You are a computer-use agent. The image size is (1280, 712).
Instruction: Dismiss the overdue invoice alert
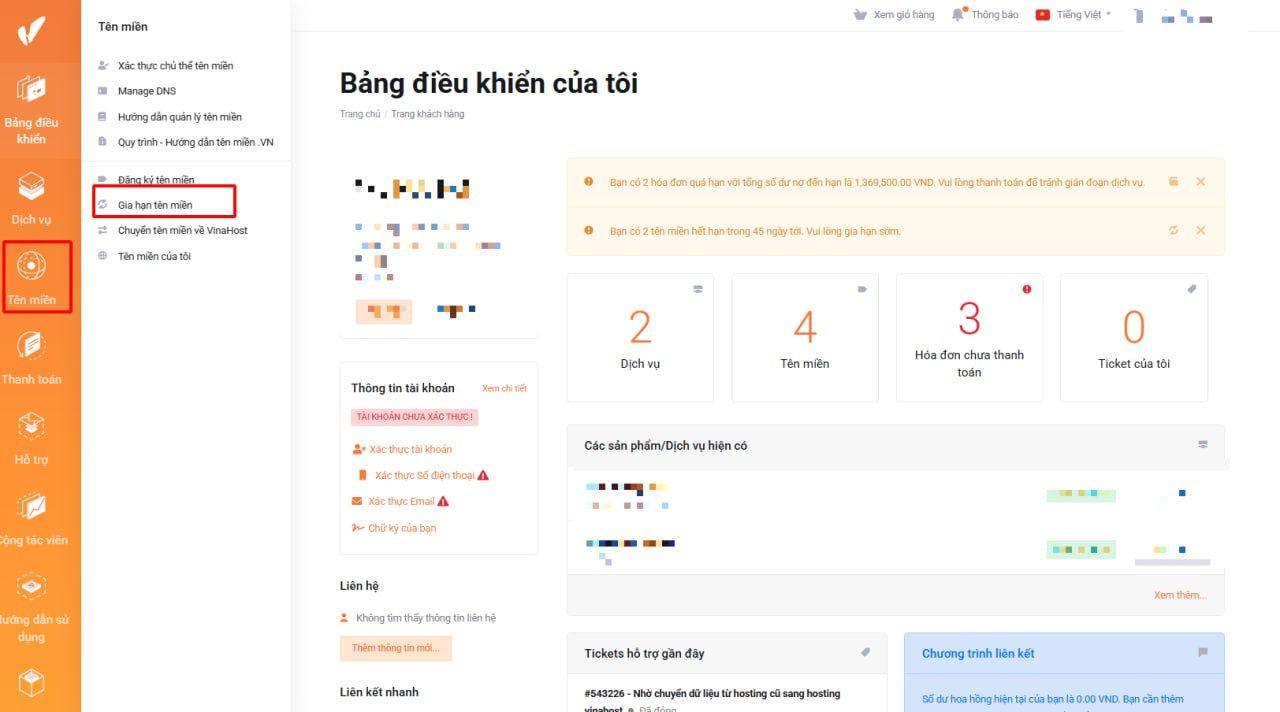click(1200, 181)
